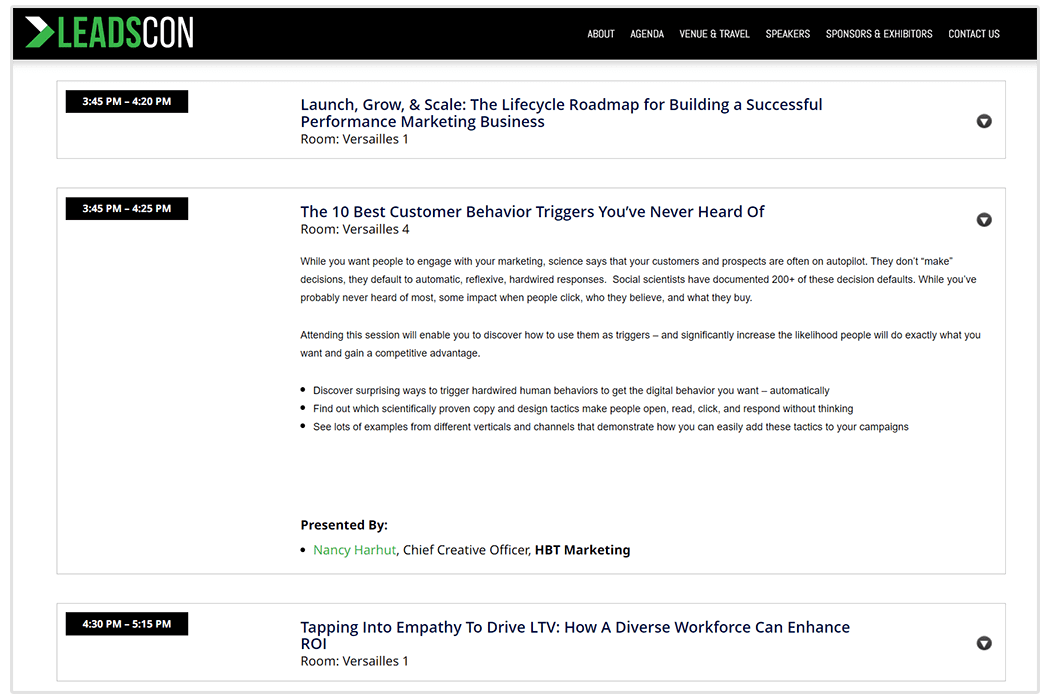Expand the Tapping Into Empathy session details

984,643
